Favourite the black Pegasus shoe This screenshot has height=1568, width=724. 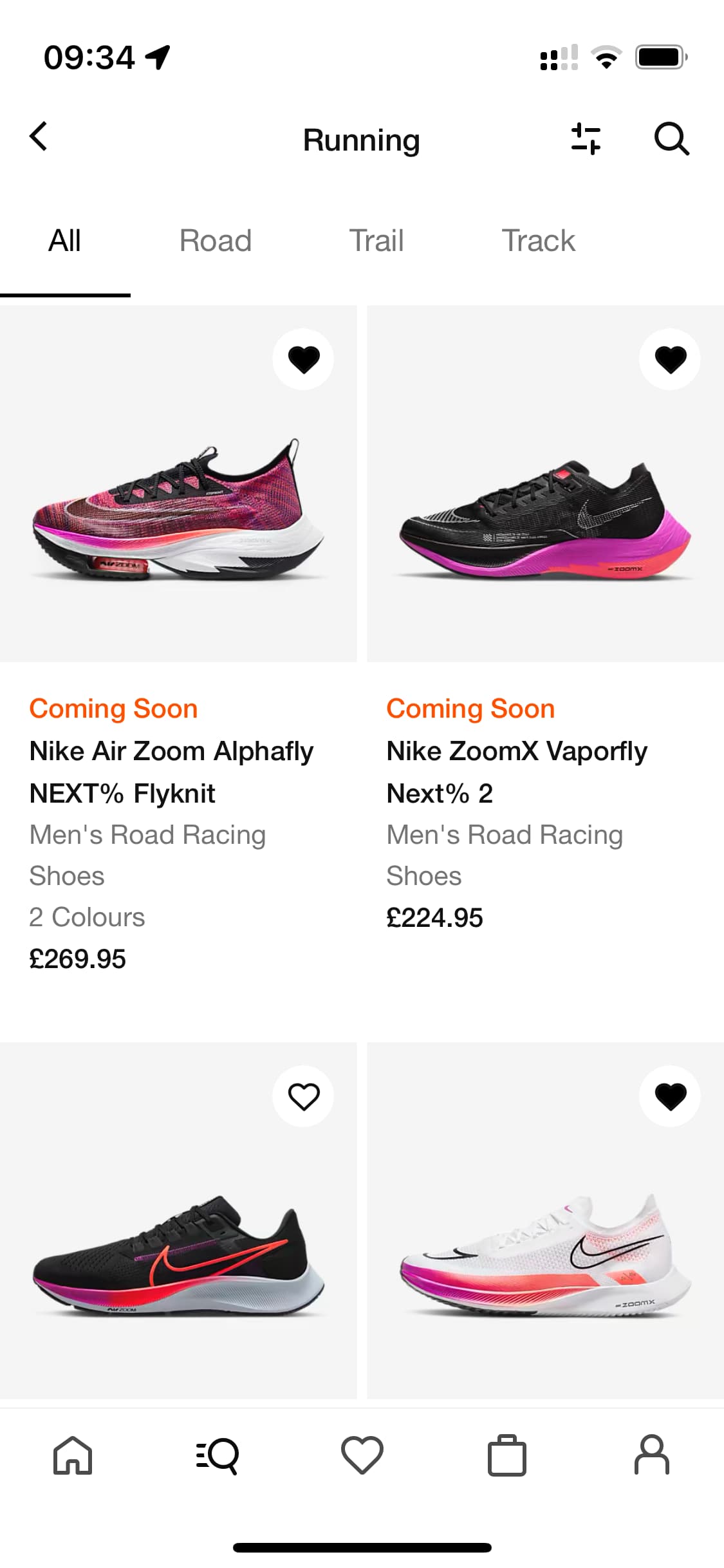pos(303,1096)
